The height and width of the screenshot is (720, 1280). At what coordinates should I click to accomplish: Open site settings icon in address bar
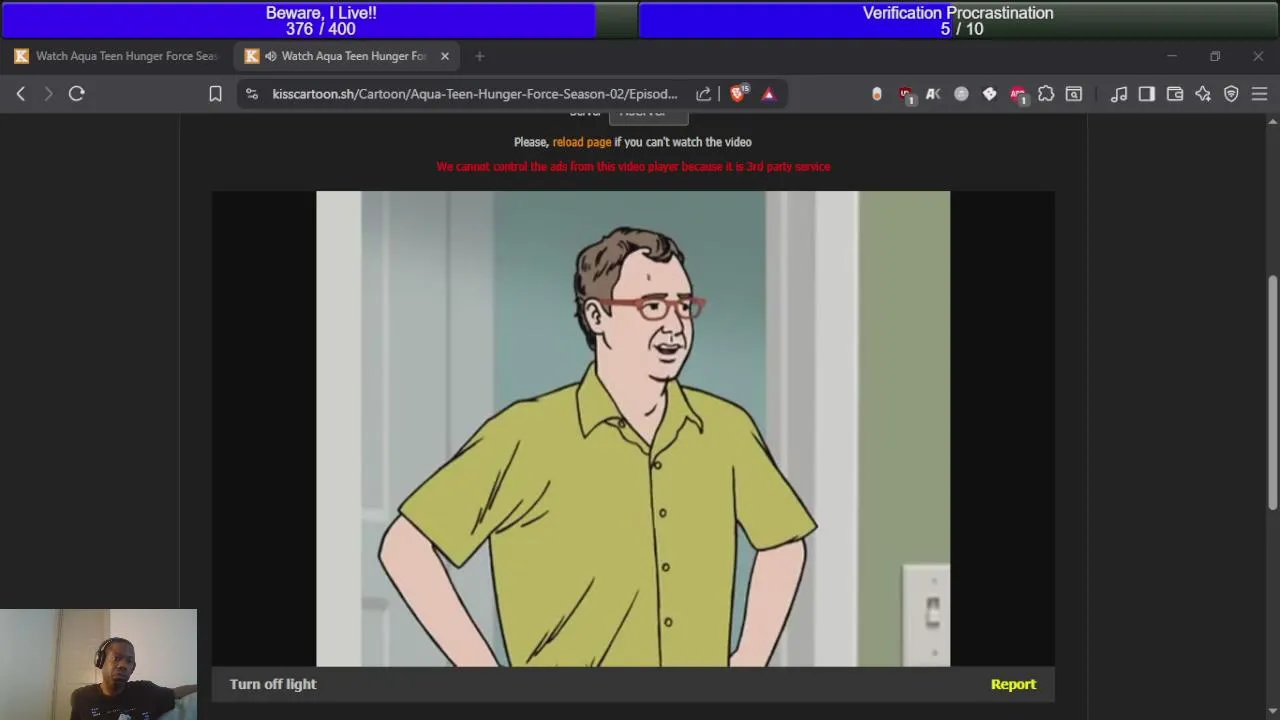point(251,94)
